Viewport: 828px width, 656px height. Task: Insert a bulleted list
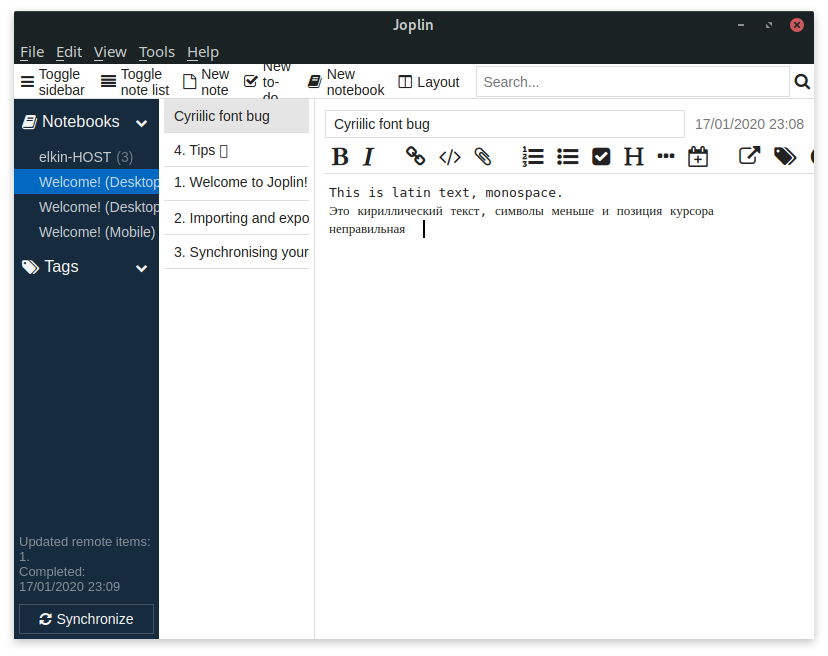(567, 157)
